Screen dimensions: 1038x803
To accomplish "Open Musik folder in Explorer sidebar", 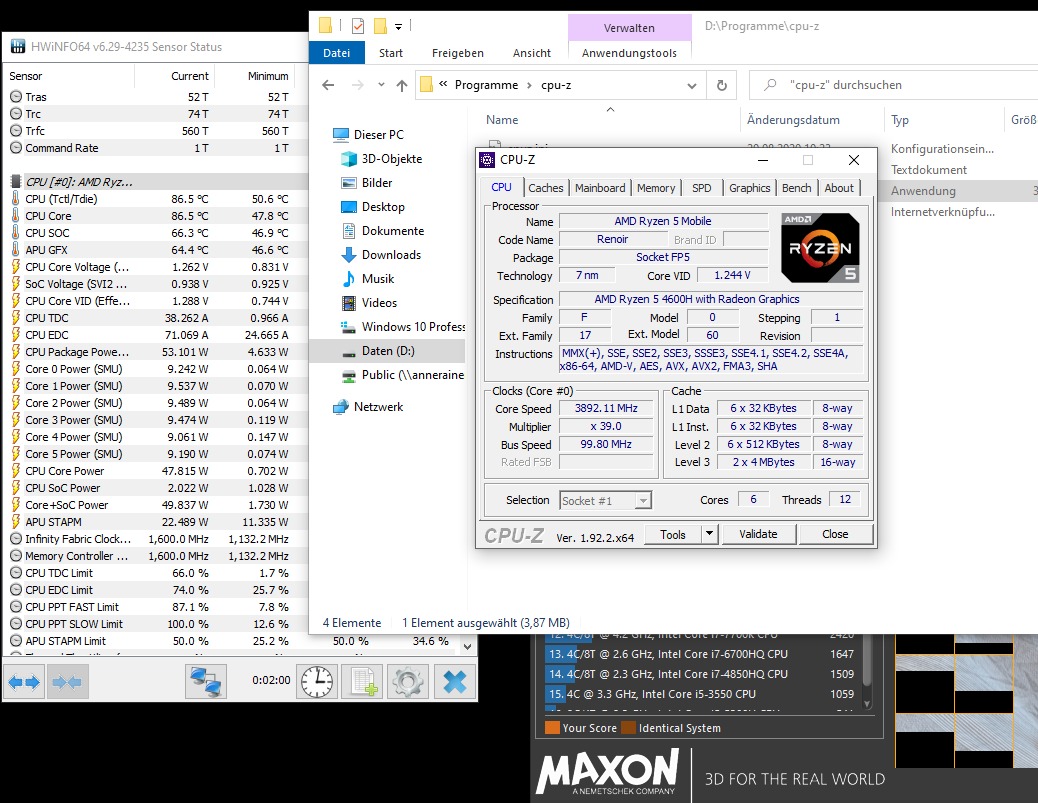I will pyautogui.click(x=367, y=279).
